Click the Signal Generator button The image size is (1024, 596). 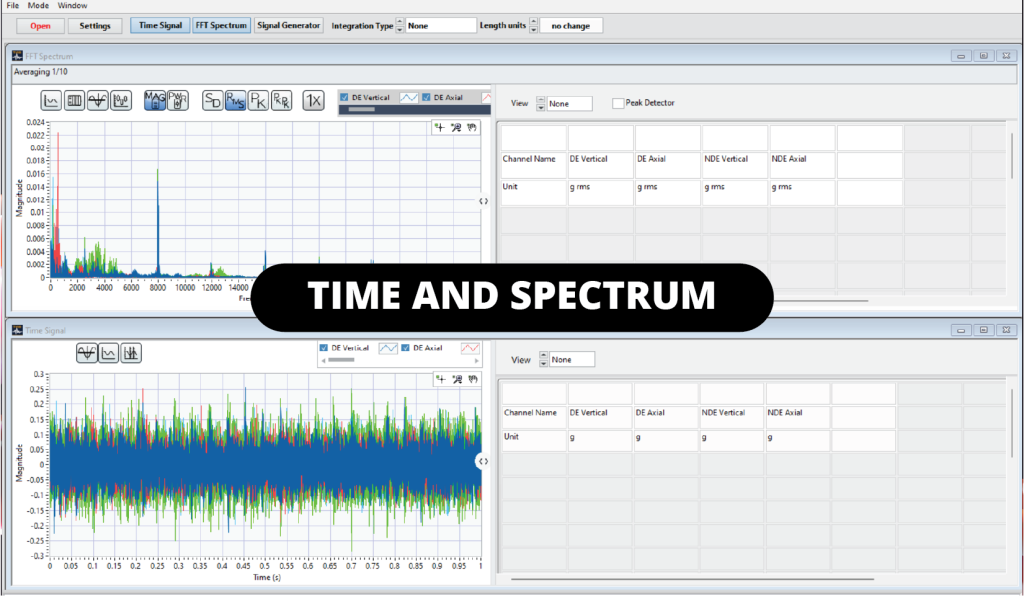pyautogui.click(x=289, y=25)
